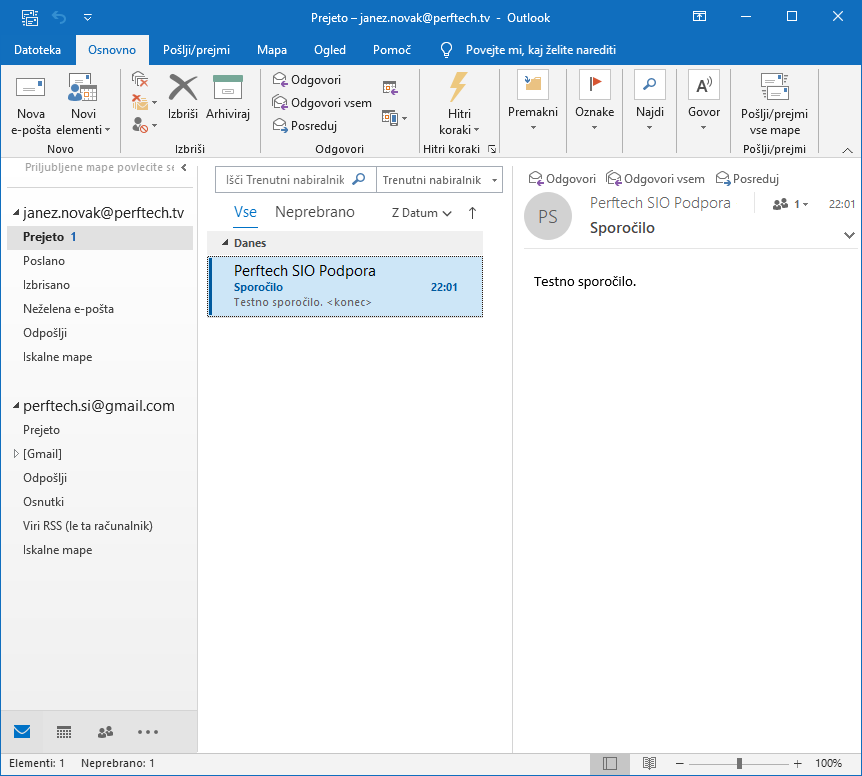The width and height of the screenshot is (862, 776).
Task: Click the 100% zoom level
Action: pos(828,763)
